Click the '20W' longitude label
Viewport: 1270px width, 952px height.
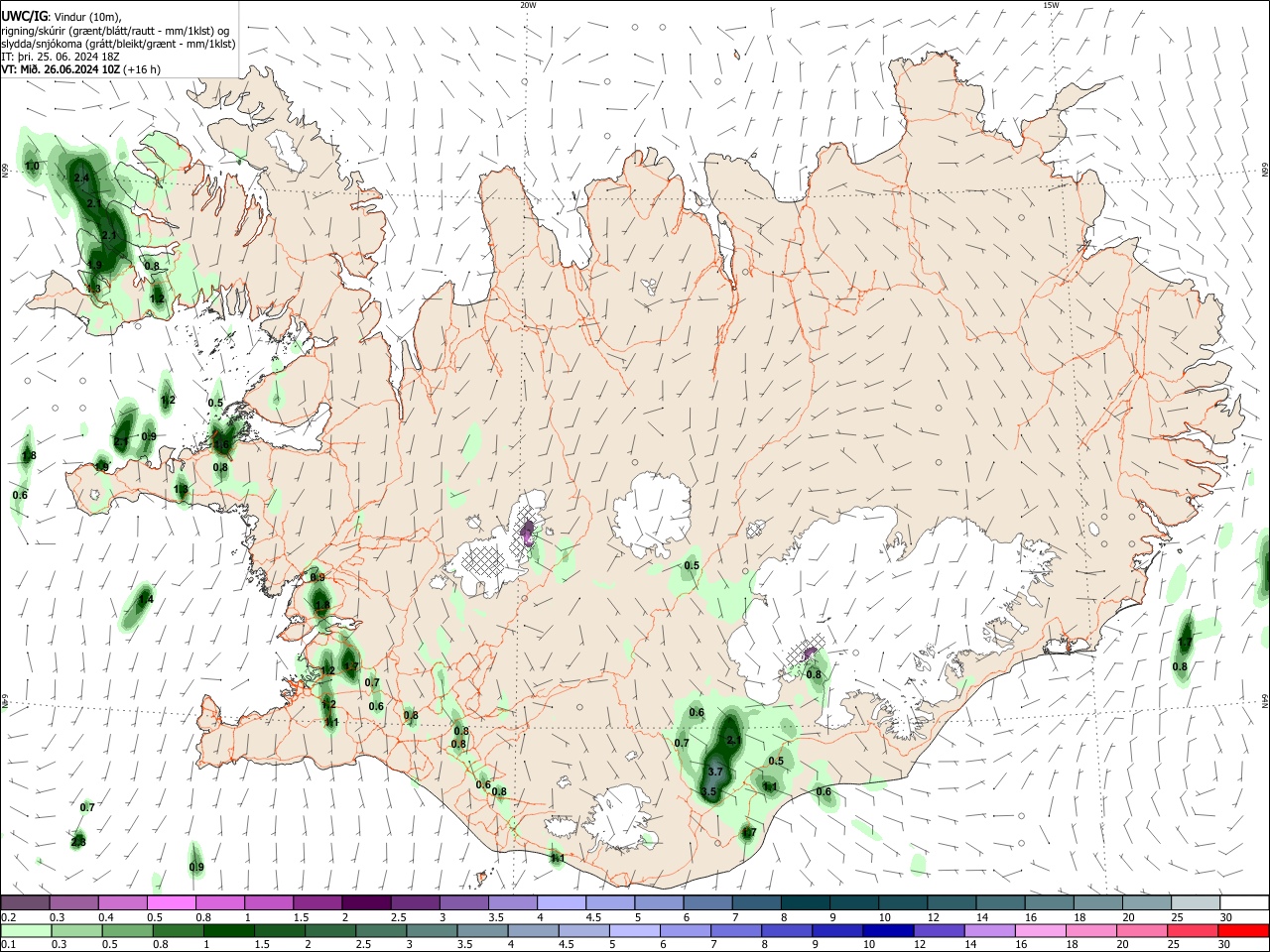[x=528, y=5]
